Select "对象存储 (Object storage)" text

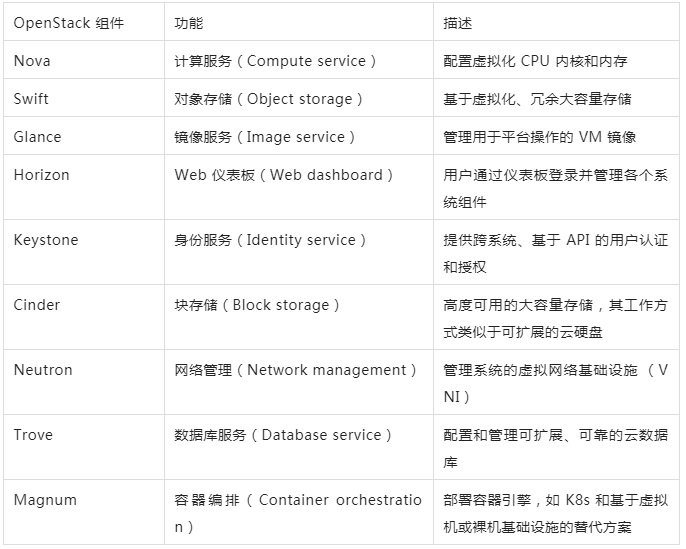click(x=269, y=99)
